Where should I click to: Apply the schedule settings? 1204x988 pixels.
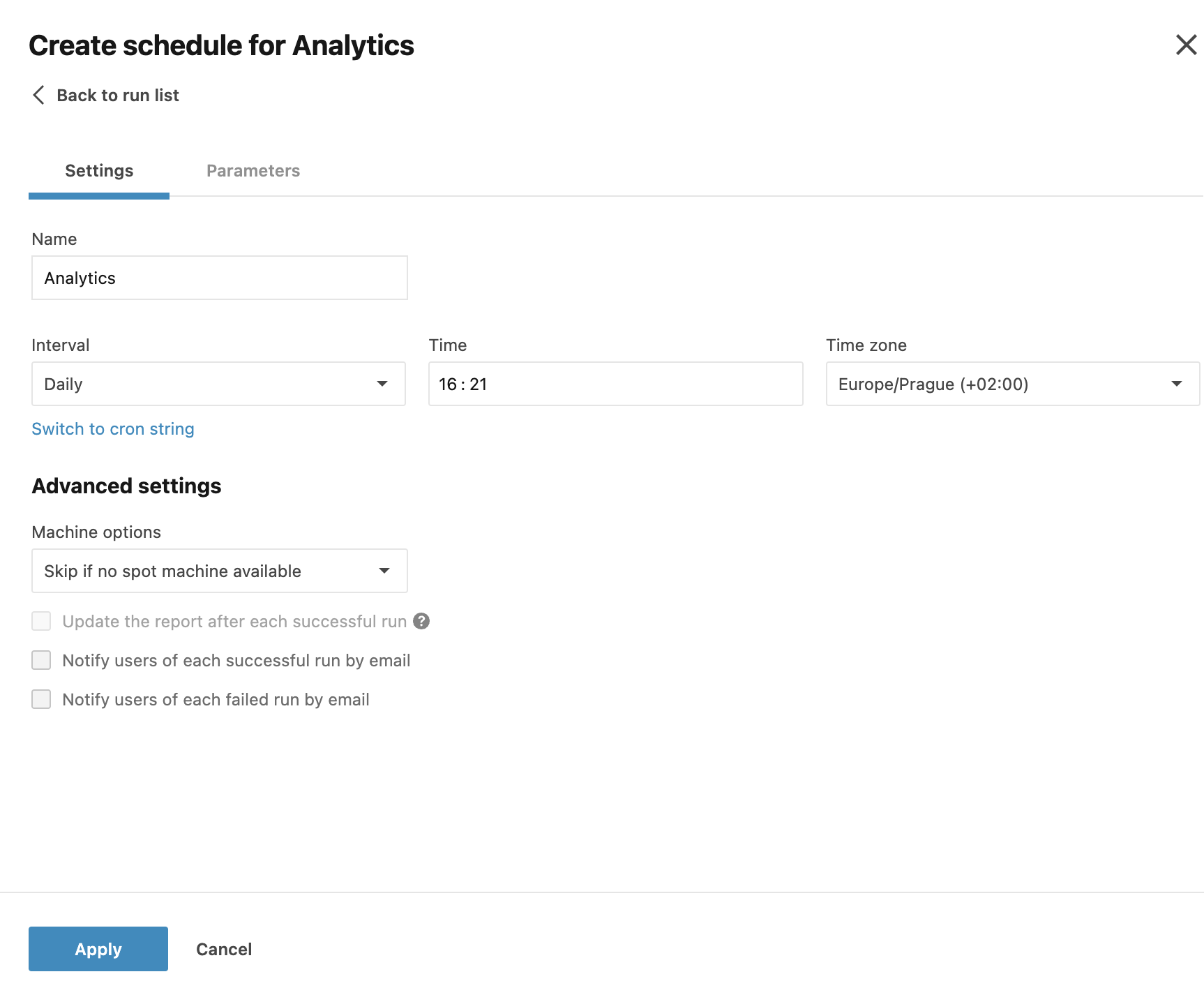coord(98,948)
